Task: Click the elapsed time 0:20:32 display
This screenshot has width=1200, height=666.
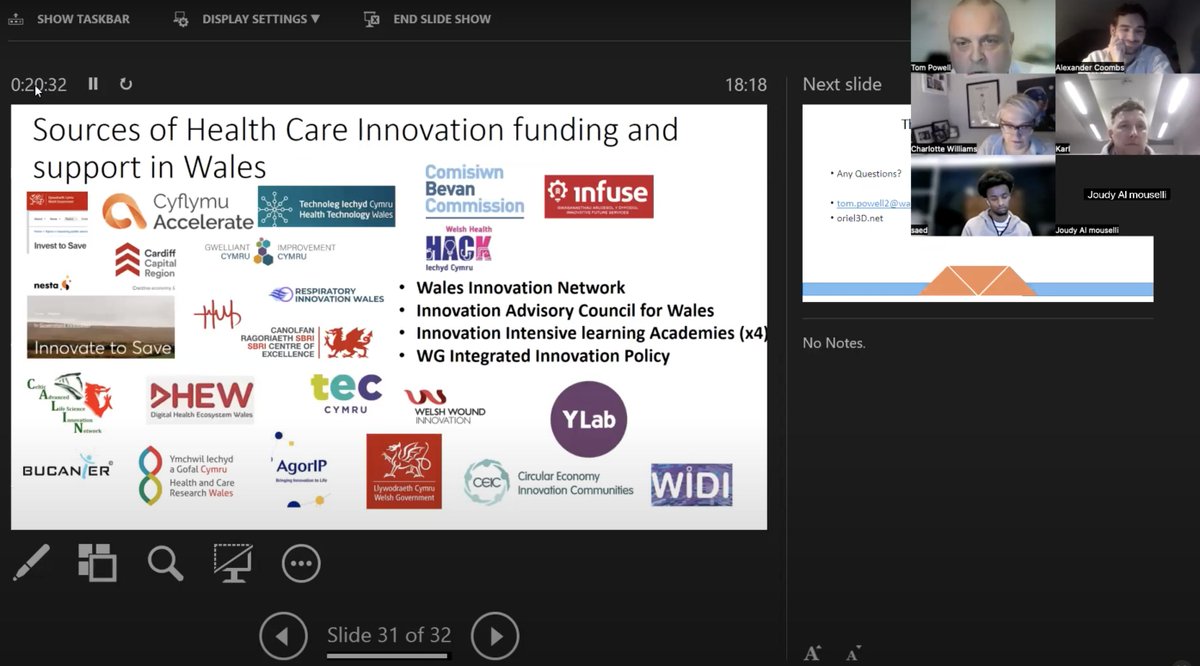Action: click(x=39, y=85)
